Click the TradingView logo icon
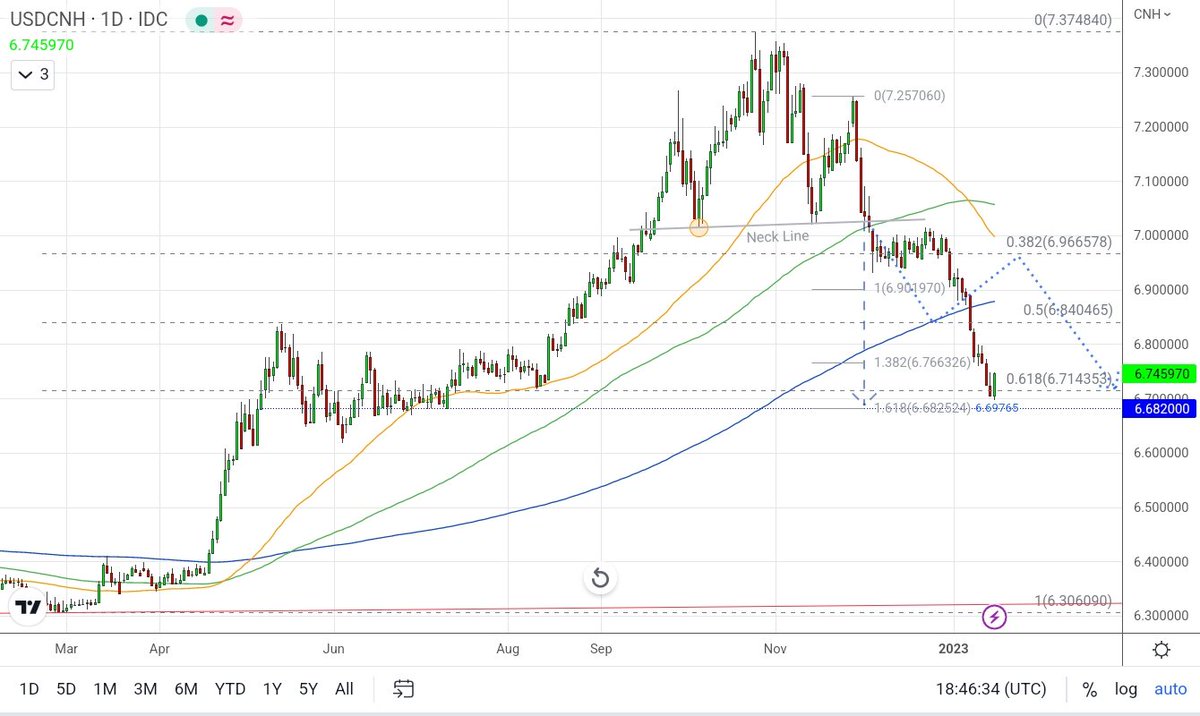The height and width of the screenshot is (716, 1200). (x=28, y=607)
